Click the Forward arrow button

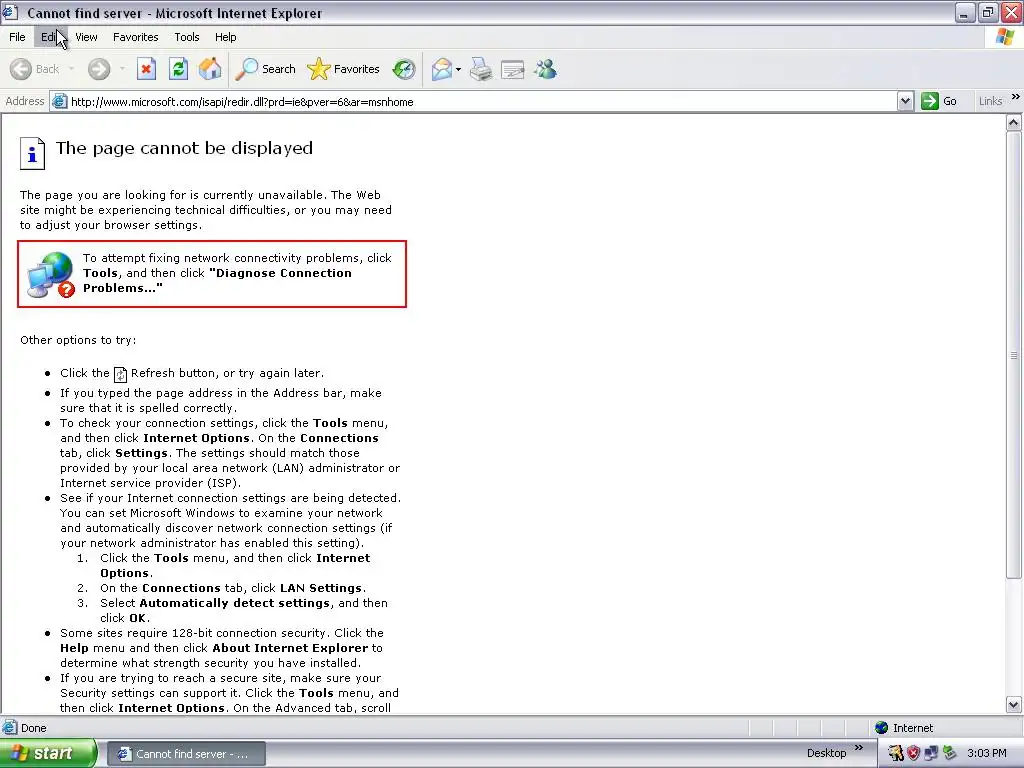point(99,69)
